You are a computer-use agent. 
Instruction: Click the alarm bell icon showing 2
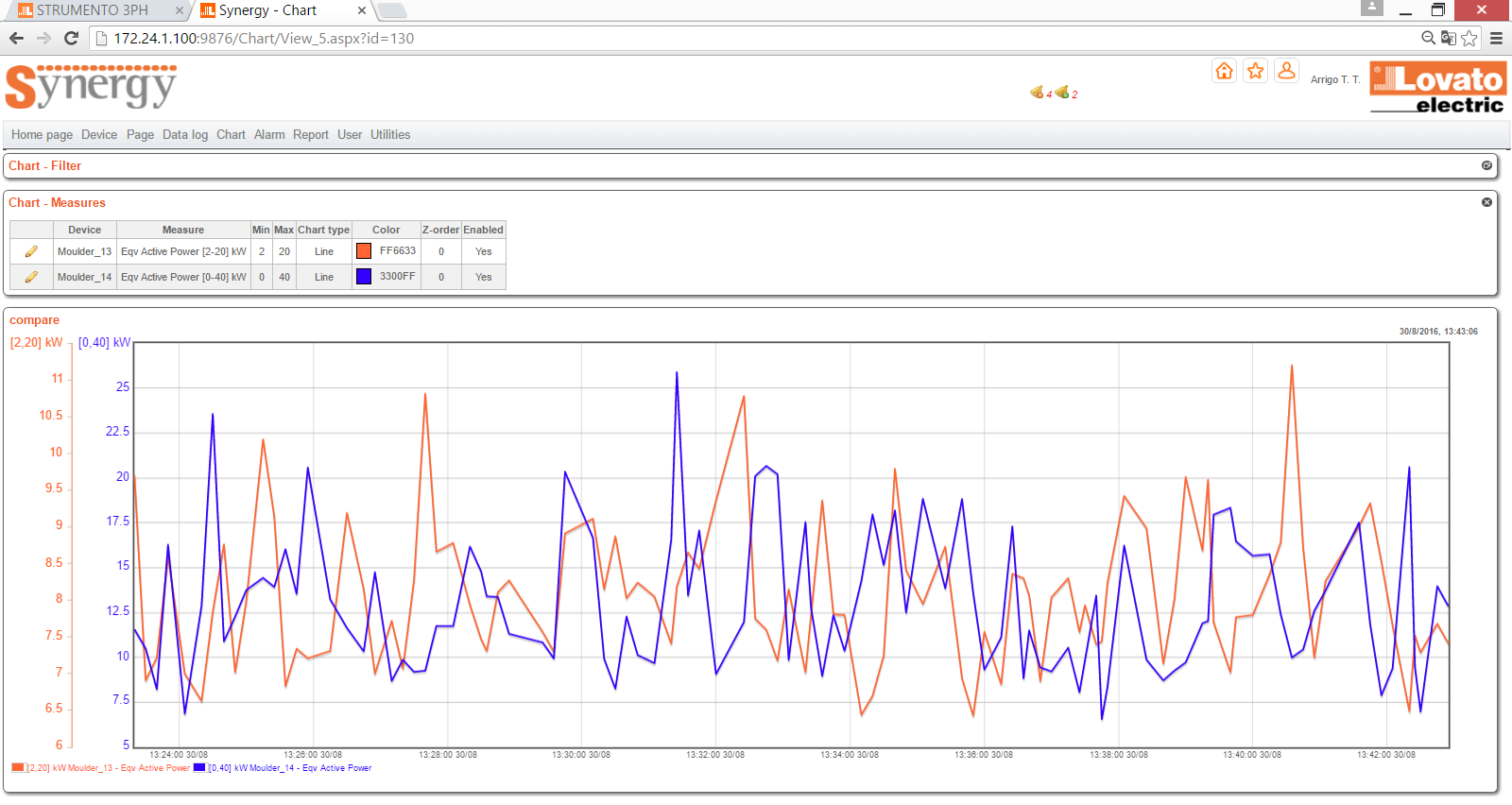[1062, 93]
